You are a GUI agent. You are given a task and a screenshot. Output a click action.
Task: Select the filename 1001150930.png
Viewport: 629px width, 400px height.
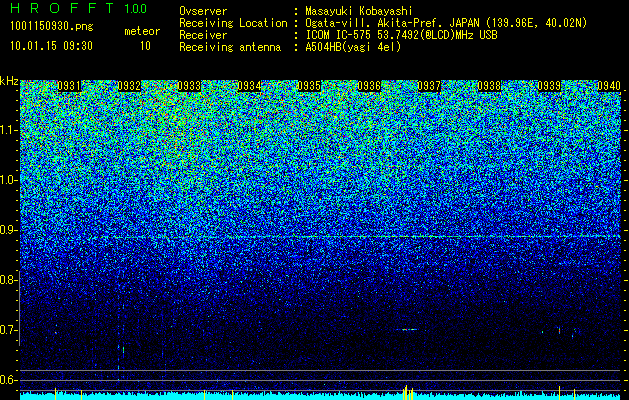point(52,26)
